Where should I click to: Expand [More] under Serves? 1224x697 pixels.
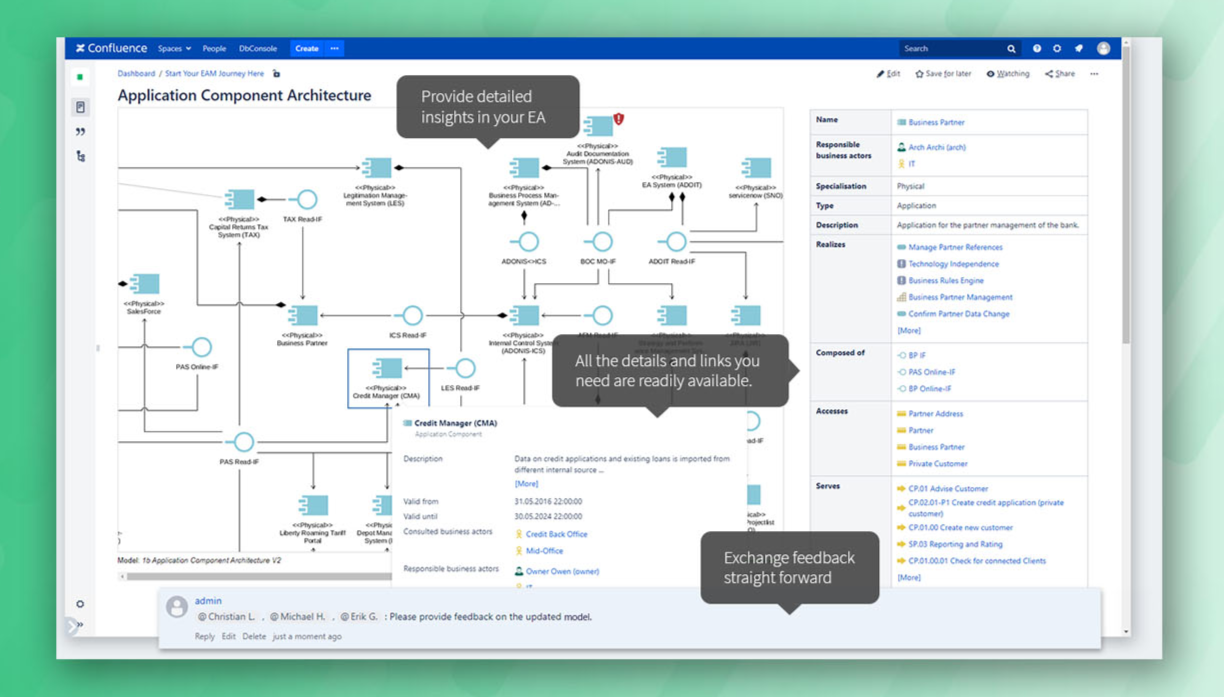coord(909,577)
